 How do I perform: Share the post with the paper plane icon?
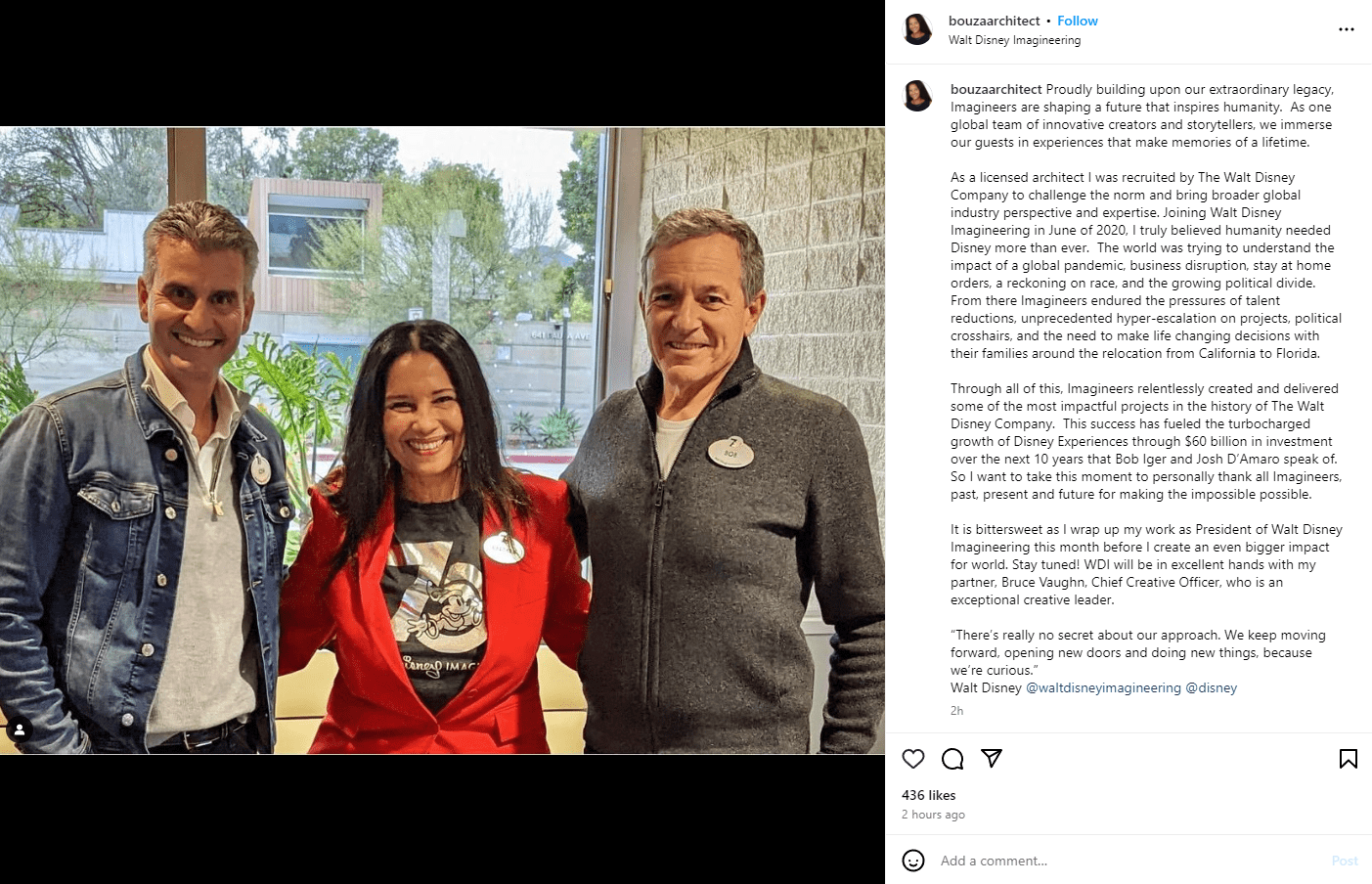(992, 759)
